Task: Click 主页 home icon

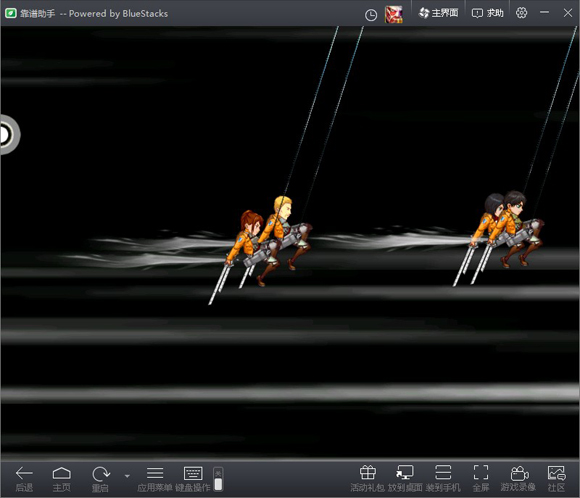Action: 61,479
